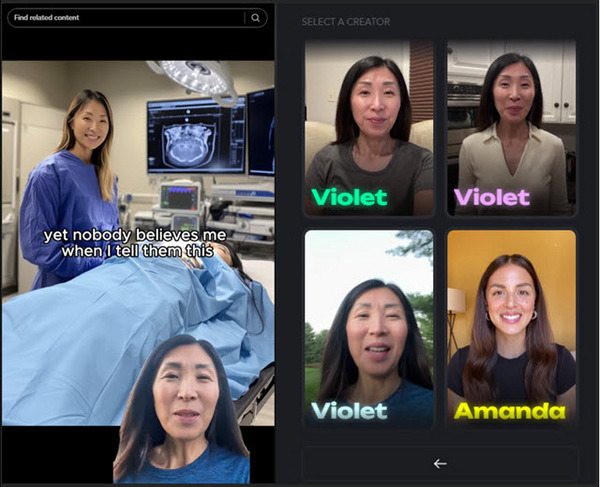Click the SELECT A CREATOR heading
The image size is (600, 487).
click(x=346, y=22)
